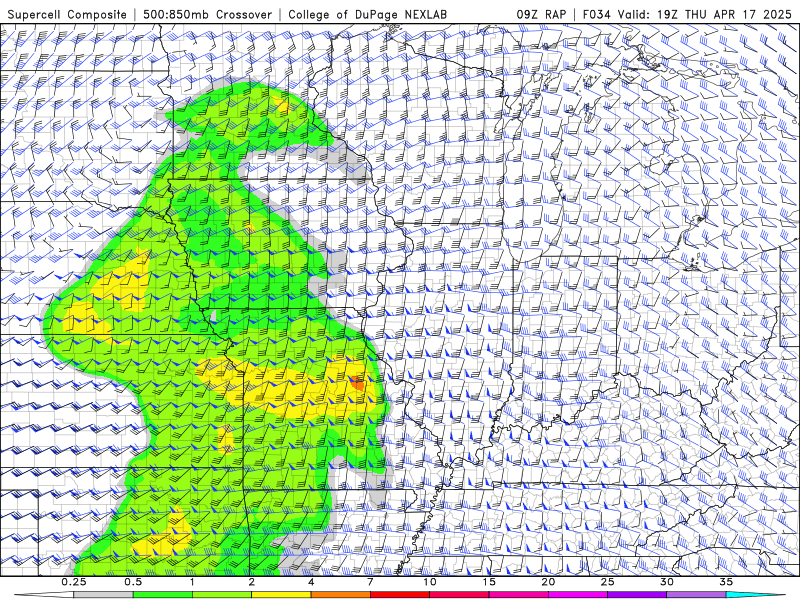Screen dimensions: 800x600
Task: Click the orange maximum spot on the map
Action: tap(358, 383)
